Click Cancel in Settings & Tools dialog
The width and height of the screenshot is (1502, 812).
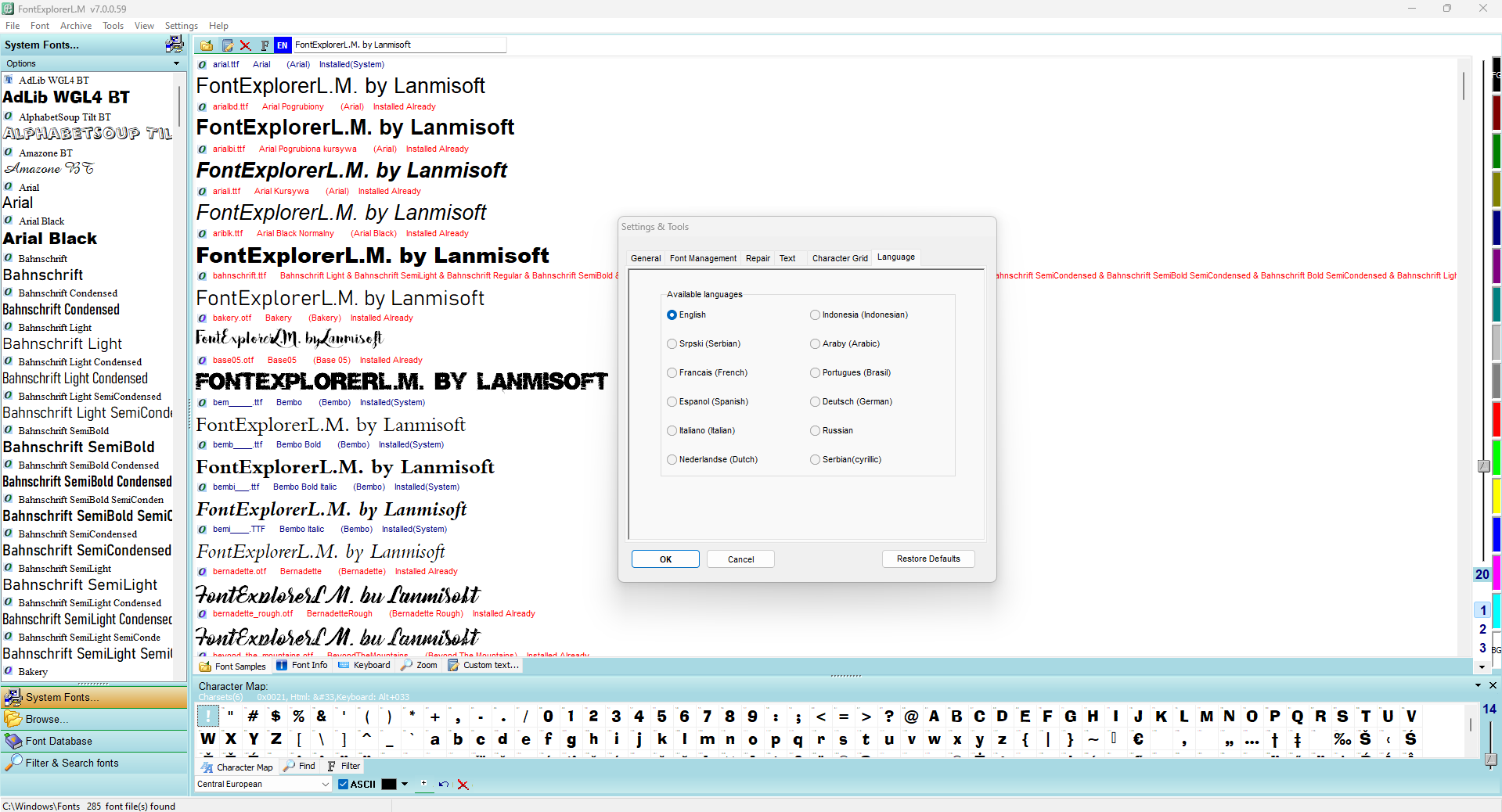point(740,559)
